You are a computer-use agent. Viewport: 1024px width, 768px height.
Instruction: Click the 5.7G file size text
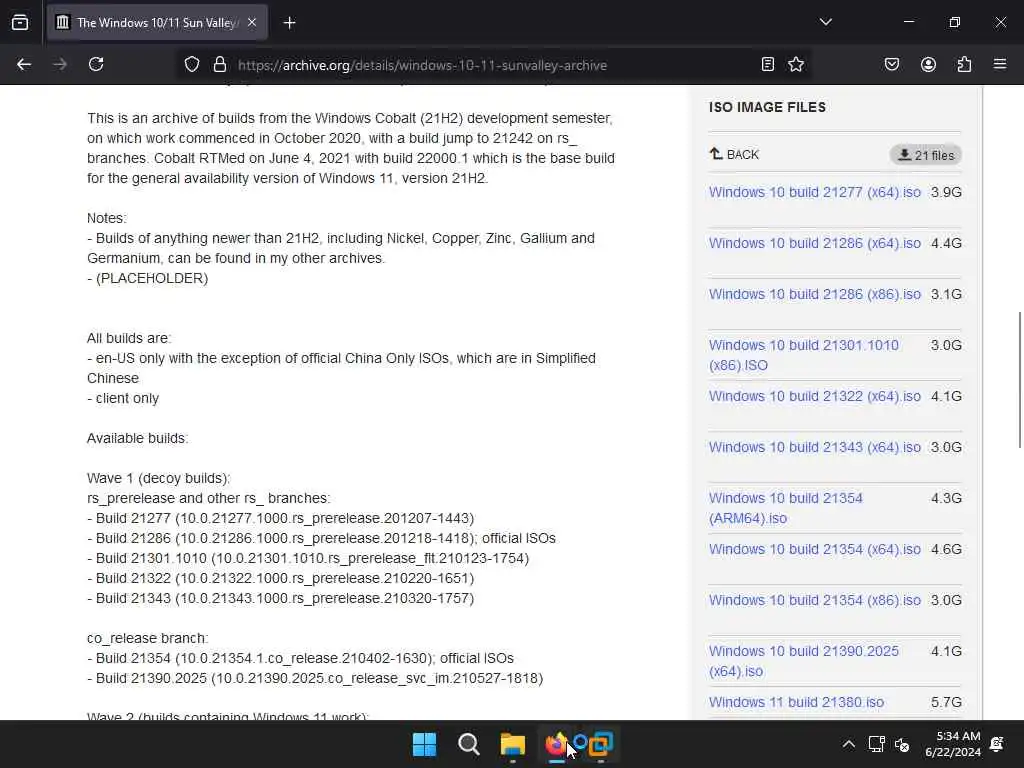click(946, 702)
